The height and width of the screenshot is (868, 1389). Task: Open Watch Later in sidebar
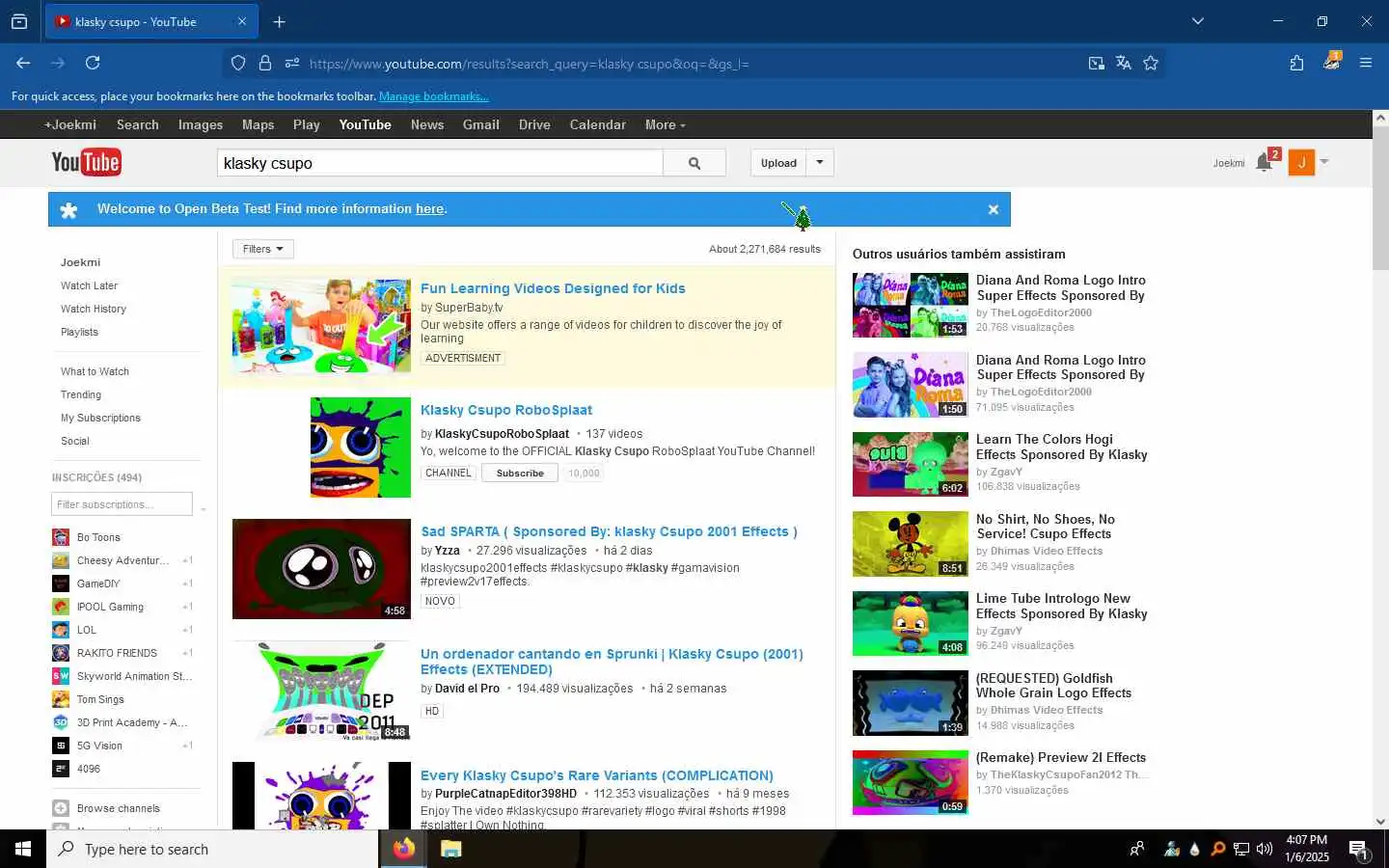coord(89,285)
